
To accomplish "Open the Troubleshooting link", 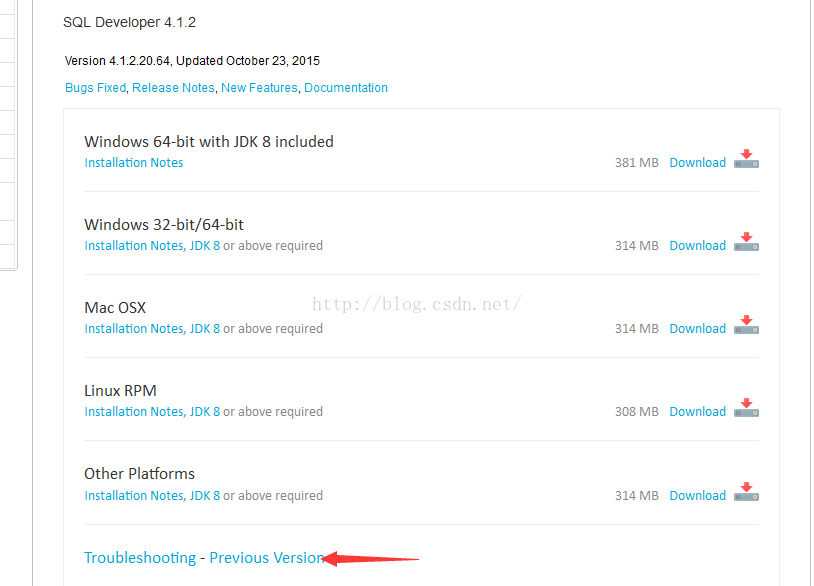I will 140,558.
